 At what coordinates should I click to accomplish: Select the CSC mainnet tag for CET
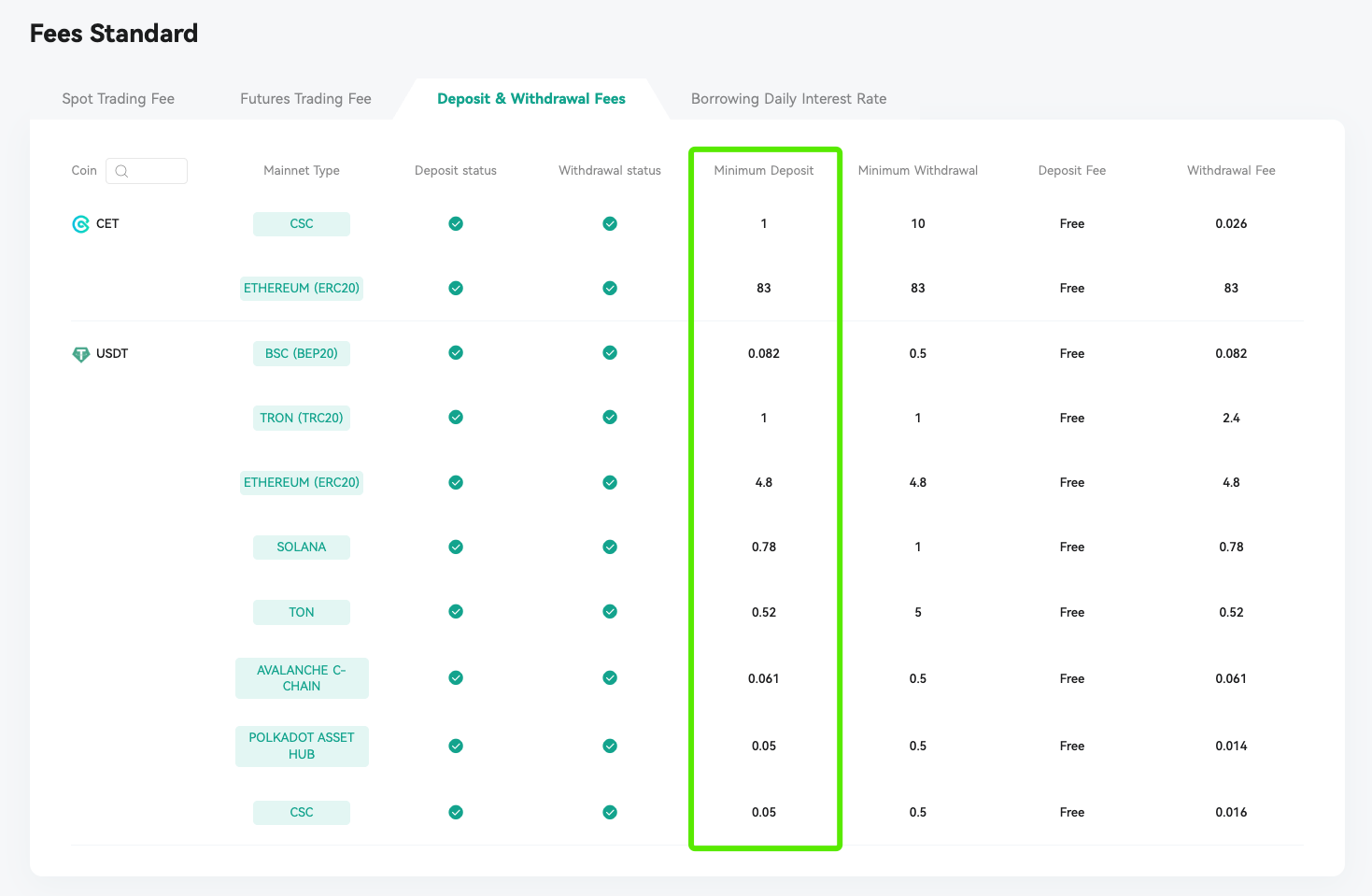[302, 224]
